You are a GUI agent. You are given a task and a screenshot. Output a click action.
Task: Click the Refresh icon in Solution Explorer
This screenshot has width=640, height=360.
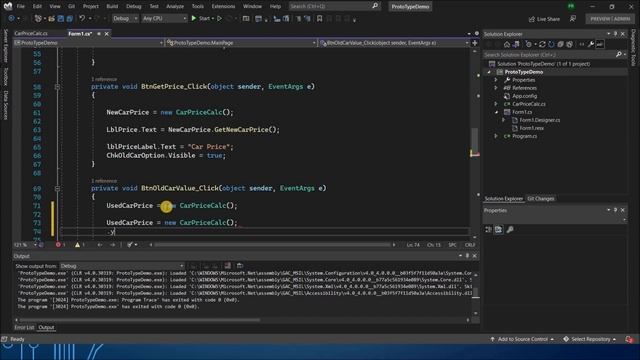pos(551,44)
